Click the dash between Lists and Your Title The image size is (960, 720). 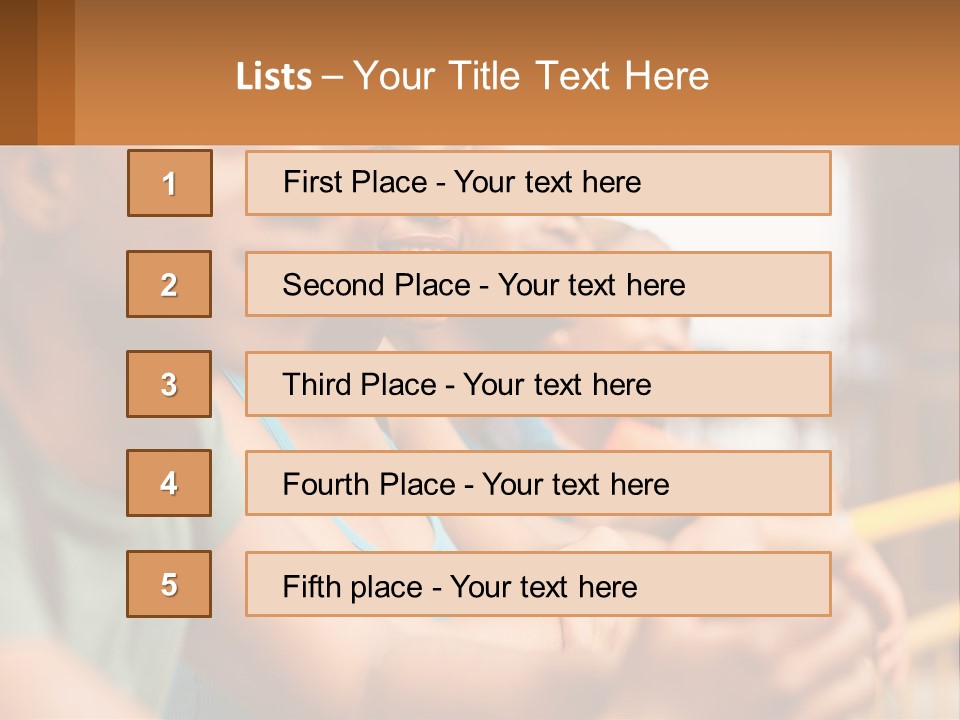click(x=331, y=77)
